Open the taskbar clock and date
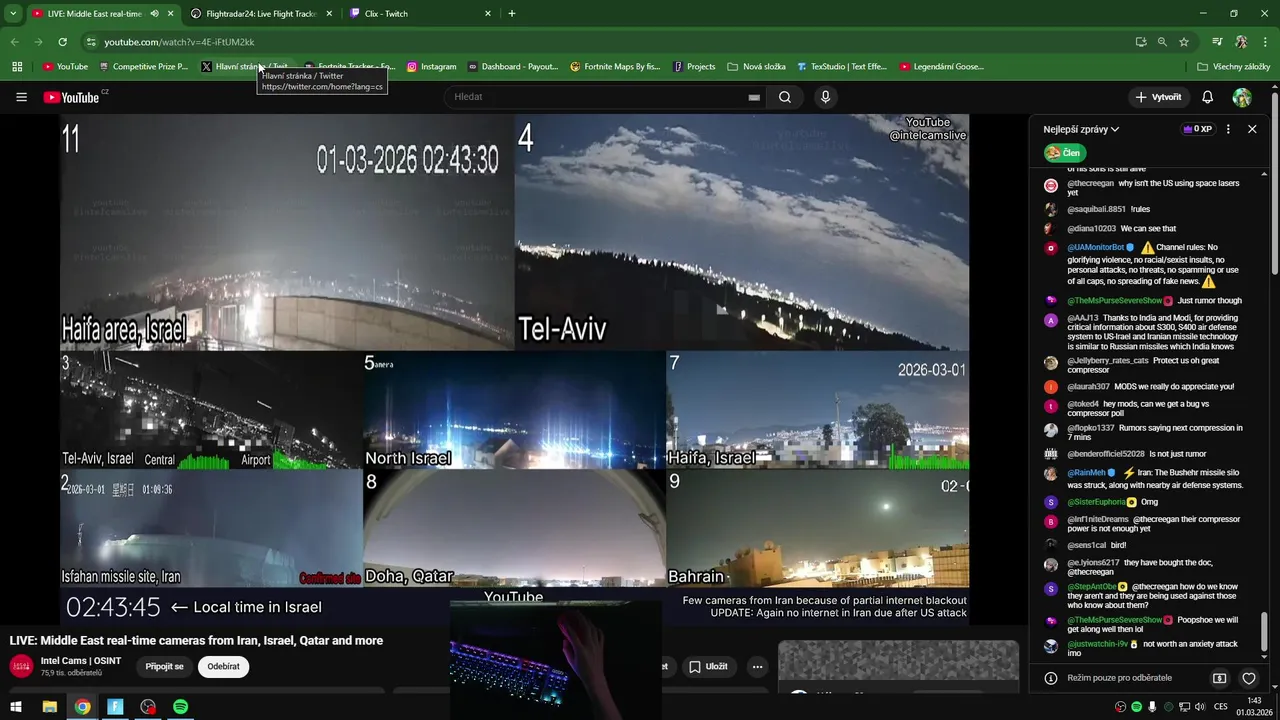The height and width of the screenshot is (720, 1280). pyautogui.click(x=1254, y=707)
